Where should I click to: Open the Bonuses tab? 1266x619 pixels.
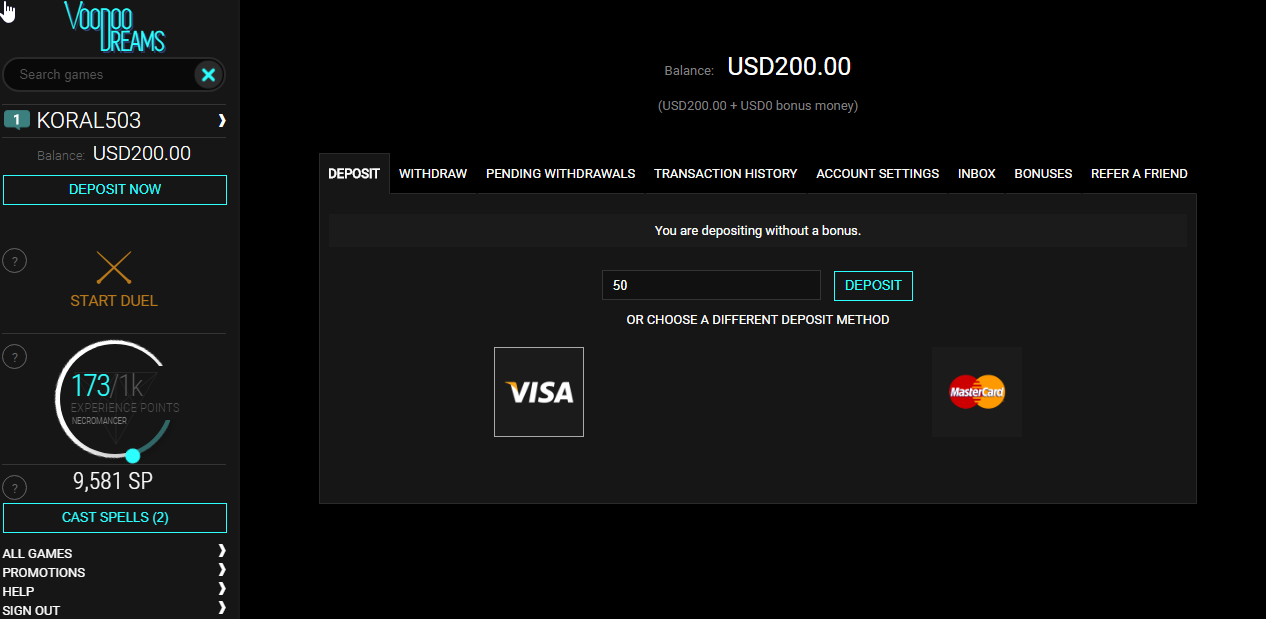click(x=1043, y=173)
